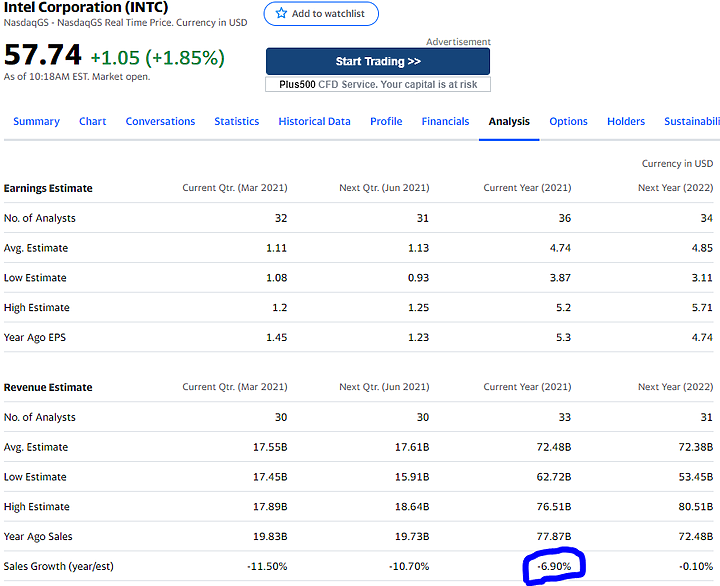Click the Year Ago Sales value 77.87B
This screenshot has width=720, height=586.
(x=554, y=536)
